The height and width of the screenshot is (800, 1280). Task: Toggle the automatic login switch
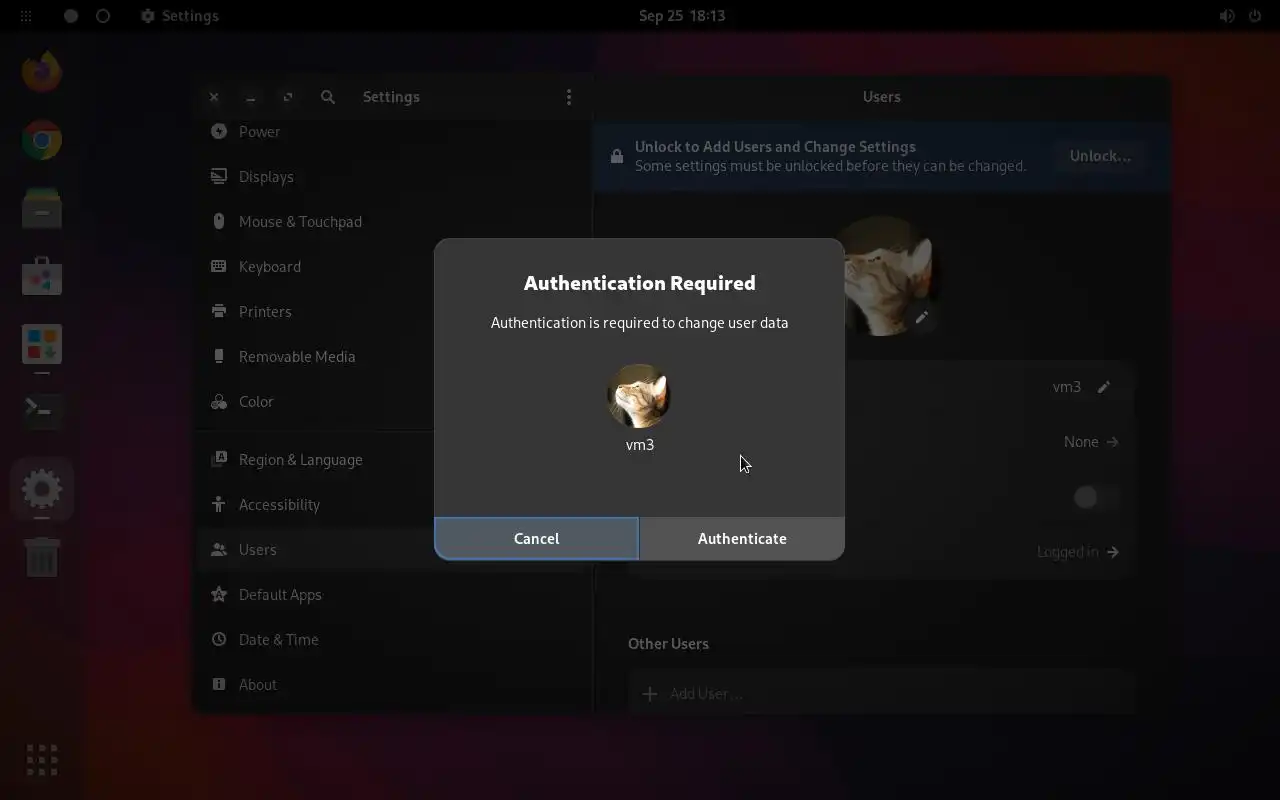(x=1095, y=497)
